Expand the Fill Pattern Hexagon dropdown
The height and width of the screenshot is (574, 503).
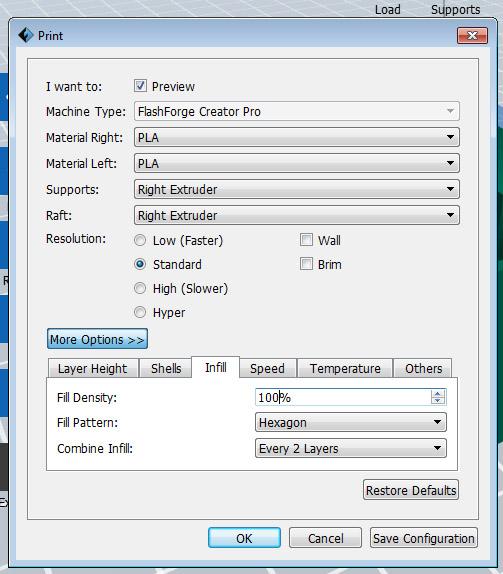click(351, 422)
